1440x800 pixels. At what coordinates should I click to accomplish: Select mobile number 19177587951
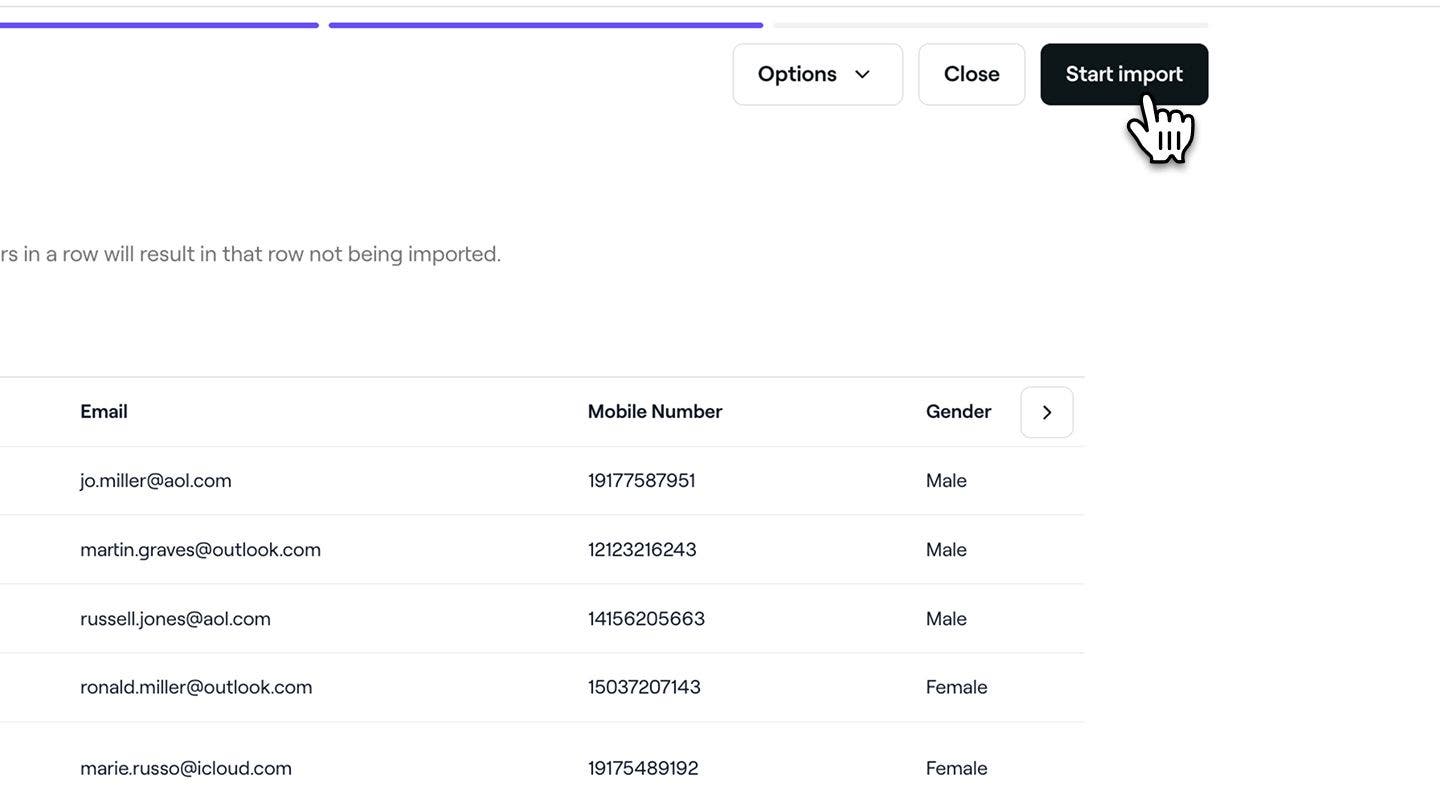(641, 481)
